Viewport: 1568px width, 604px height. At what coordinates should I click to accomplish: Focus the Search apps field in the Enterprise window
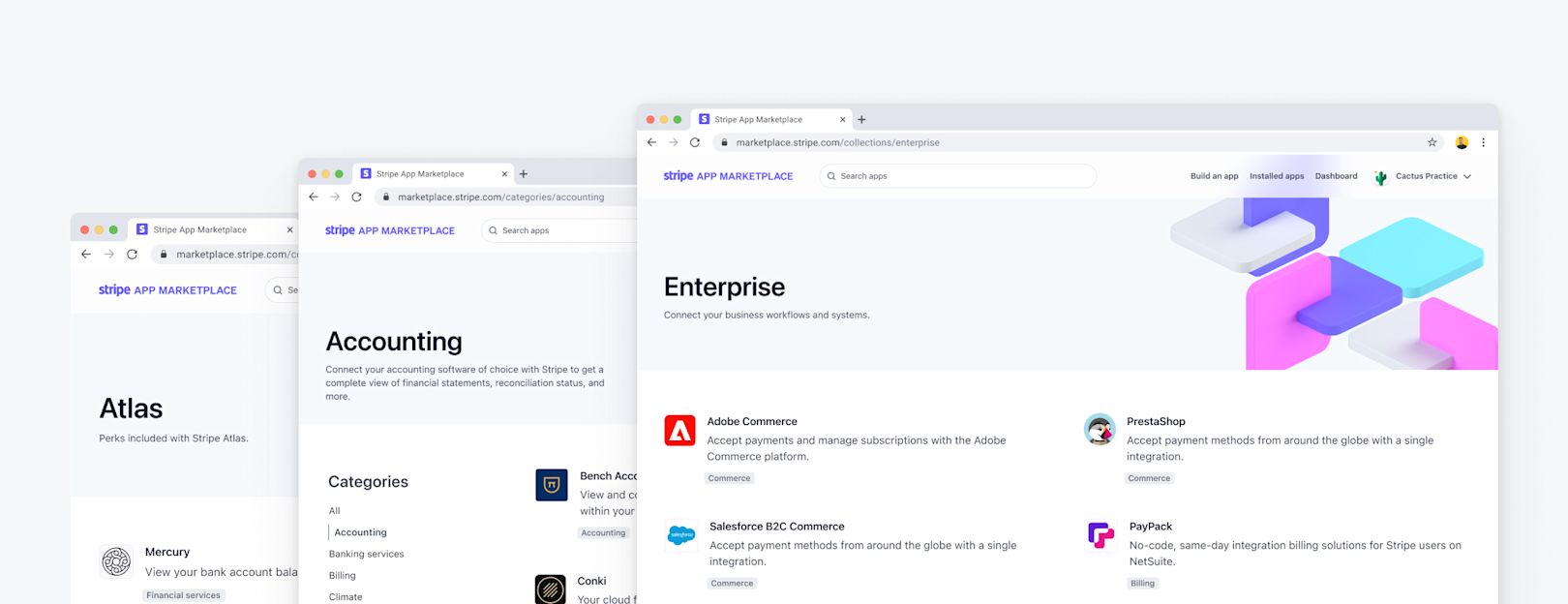(x=958, y=176)
